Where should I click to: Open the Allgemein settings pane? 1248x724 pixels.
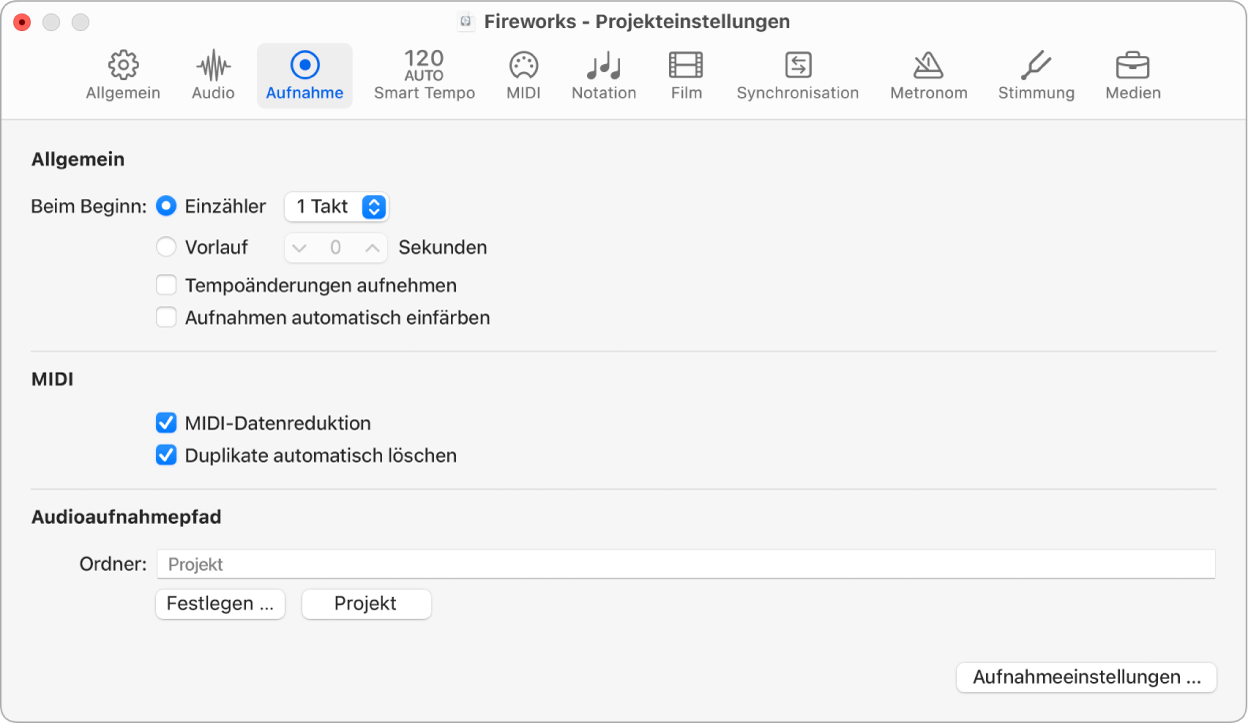pyautogui.click(x=122, y=75)
